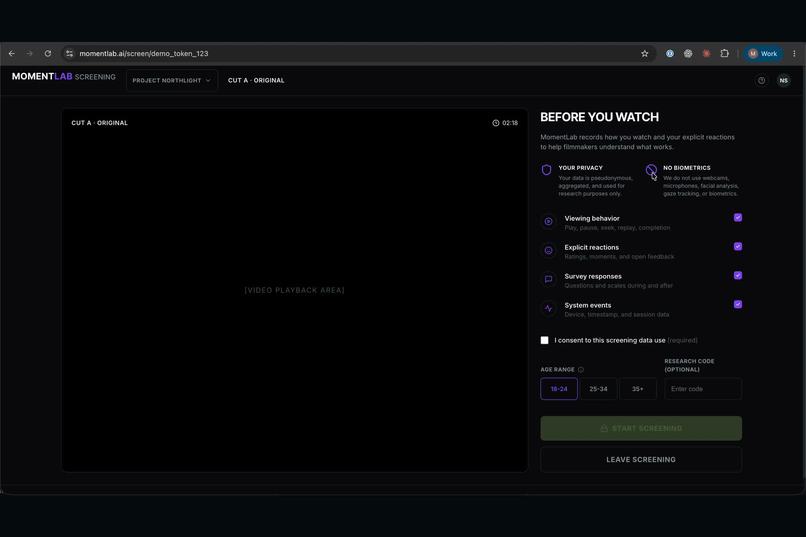This screenshot has width=806, height=537.
Task: Click the clock duration icon beside 02:18
Action: [496, 123]
